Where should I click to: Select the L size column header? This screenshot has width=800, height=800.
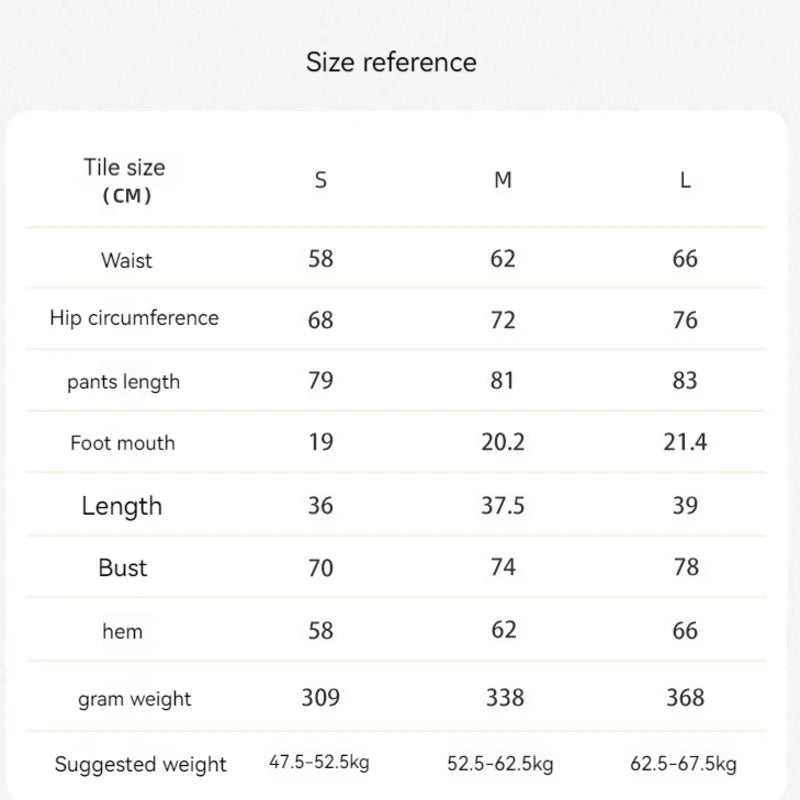(685, 181)
